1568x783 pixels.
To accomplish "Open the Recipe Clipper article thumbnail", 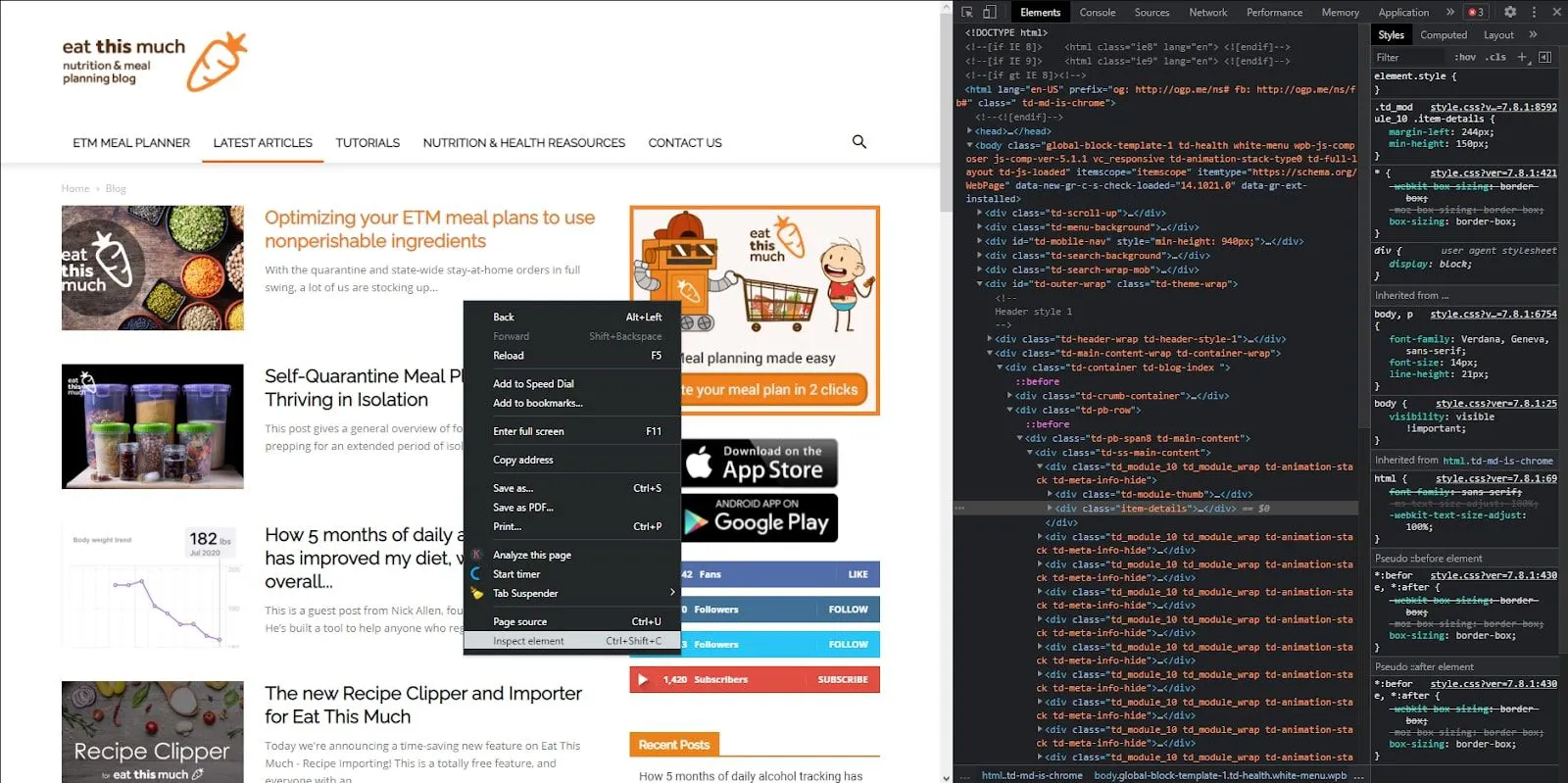I will coord(153,732).
